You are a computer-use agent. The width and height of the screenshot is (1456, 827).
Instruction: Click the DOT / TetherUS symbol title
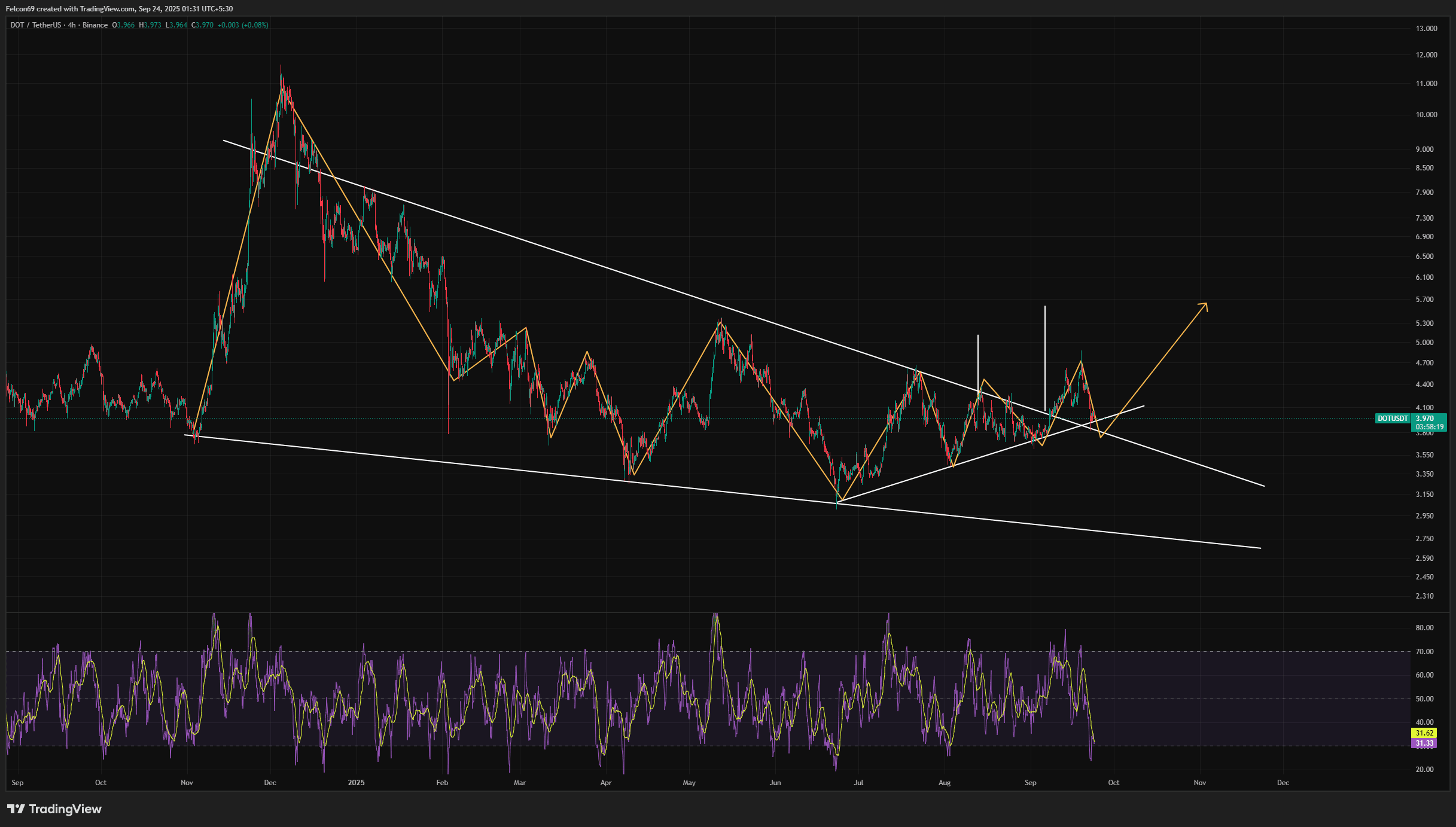coord(35,25)
